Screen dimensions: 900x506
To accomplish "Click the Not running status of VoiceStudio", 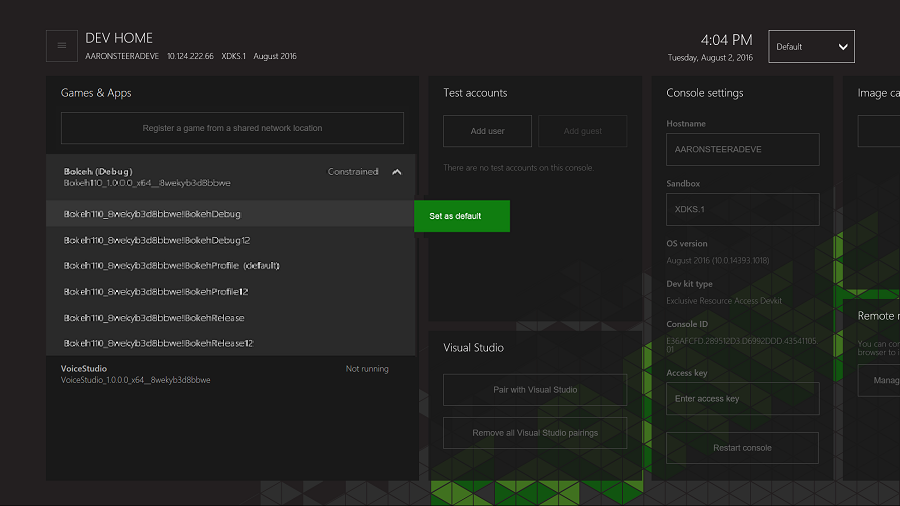I will pos(367,369).
